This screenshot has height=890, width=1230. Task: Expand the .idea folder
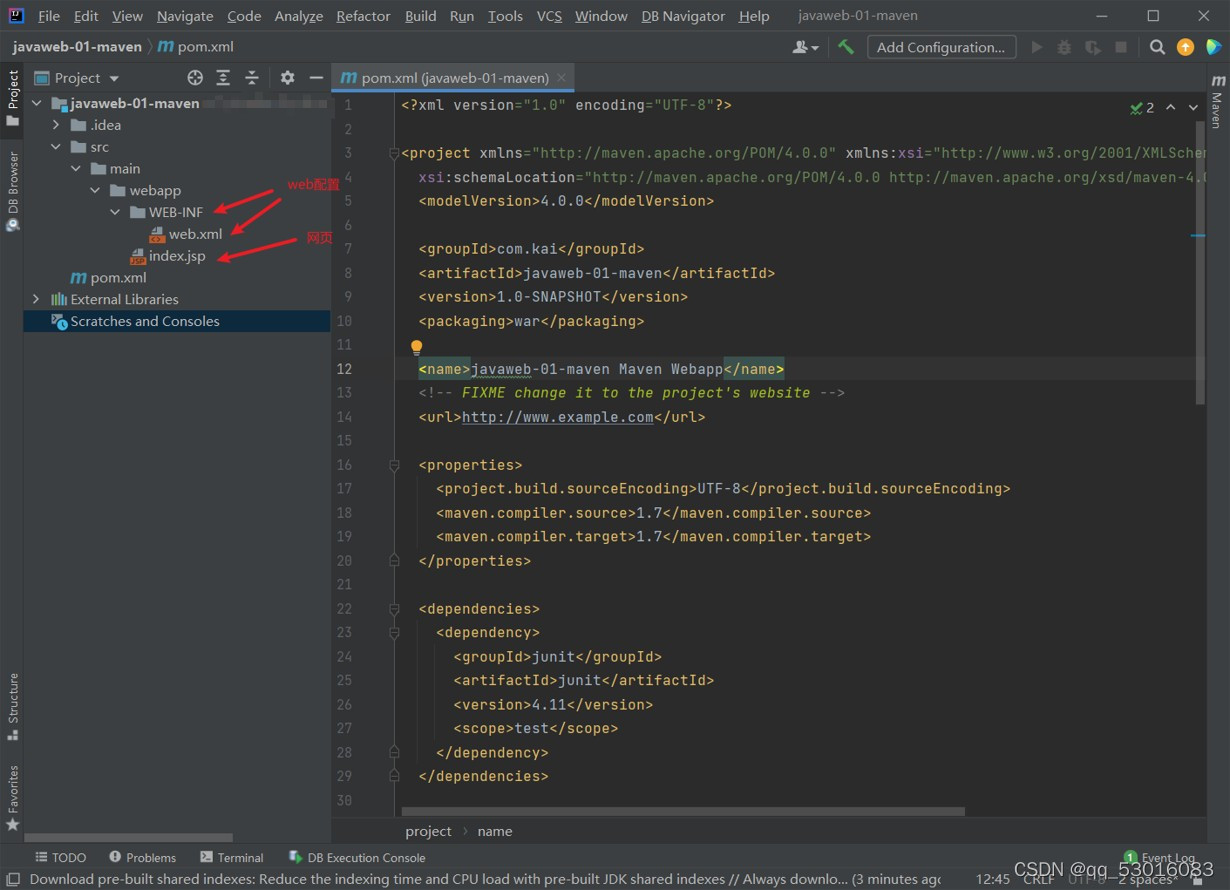click(x=57, y=125)
